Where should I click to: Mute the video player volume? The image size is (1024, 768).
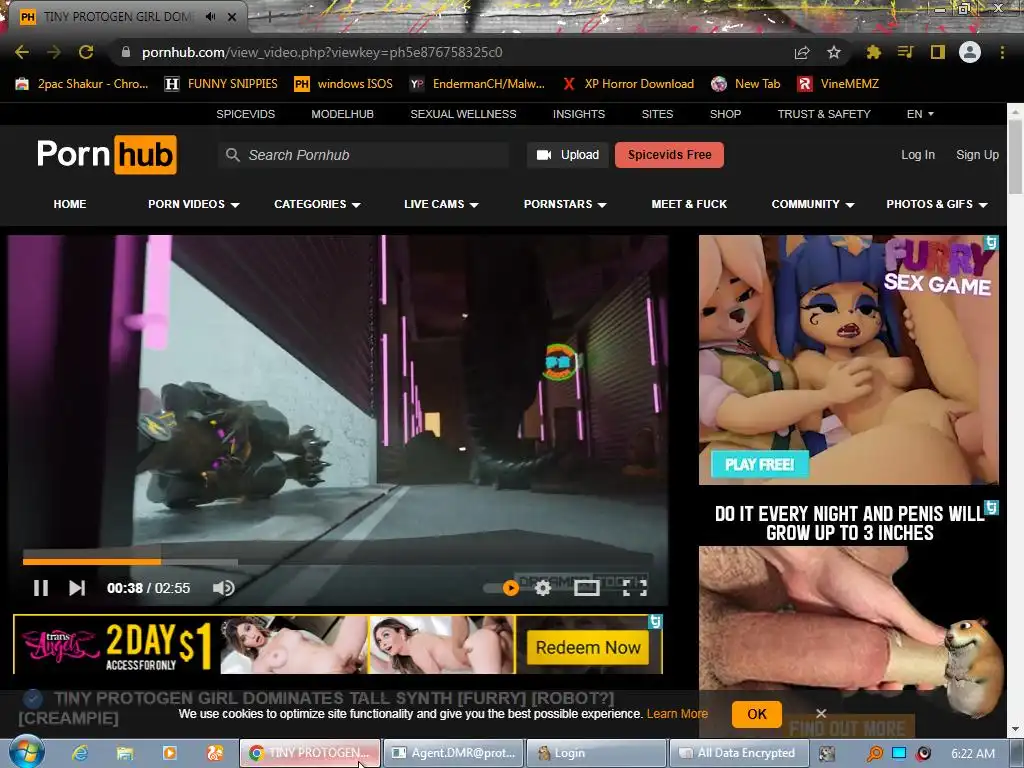tap(223, 588)
